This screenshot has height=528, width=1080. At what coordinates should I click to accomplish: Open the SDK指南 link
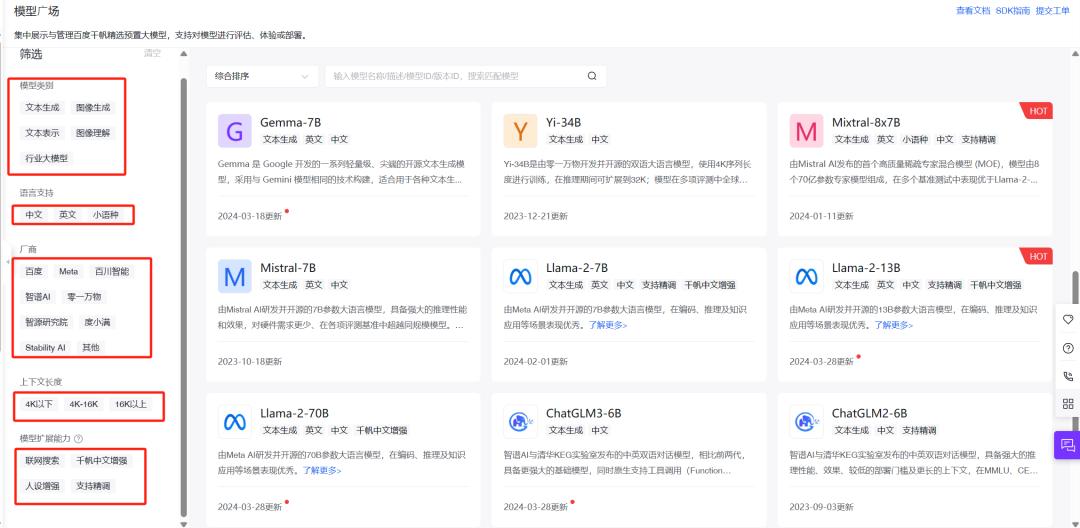point(1012,11)
